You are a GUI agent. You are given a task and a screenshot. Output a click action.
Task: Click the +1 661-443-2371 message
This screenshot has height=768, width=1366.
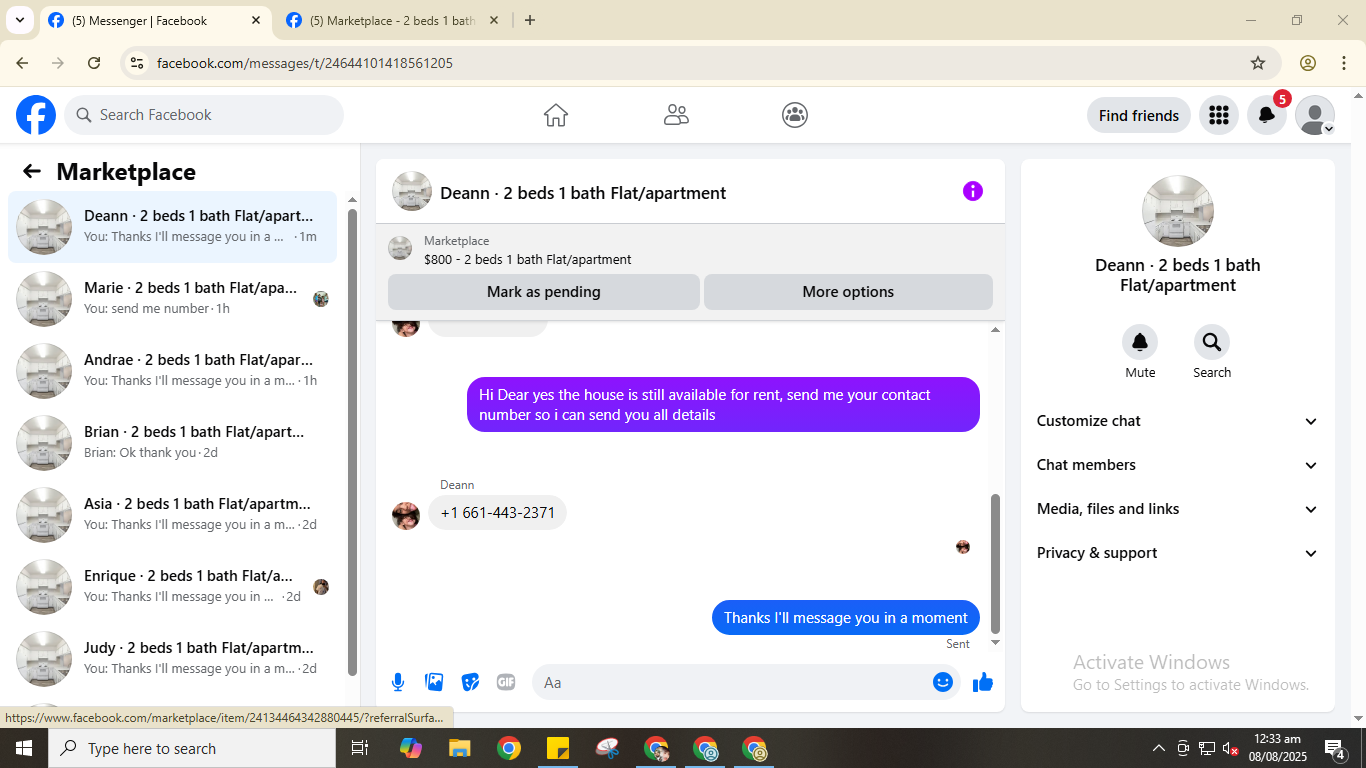coord(498,513)
